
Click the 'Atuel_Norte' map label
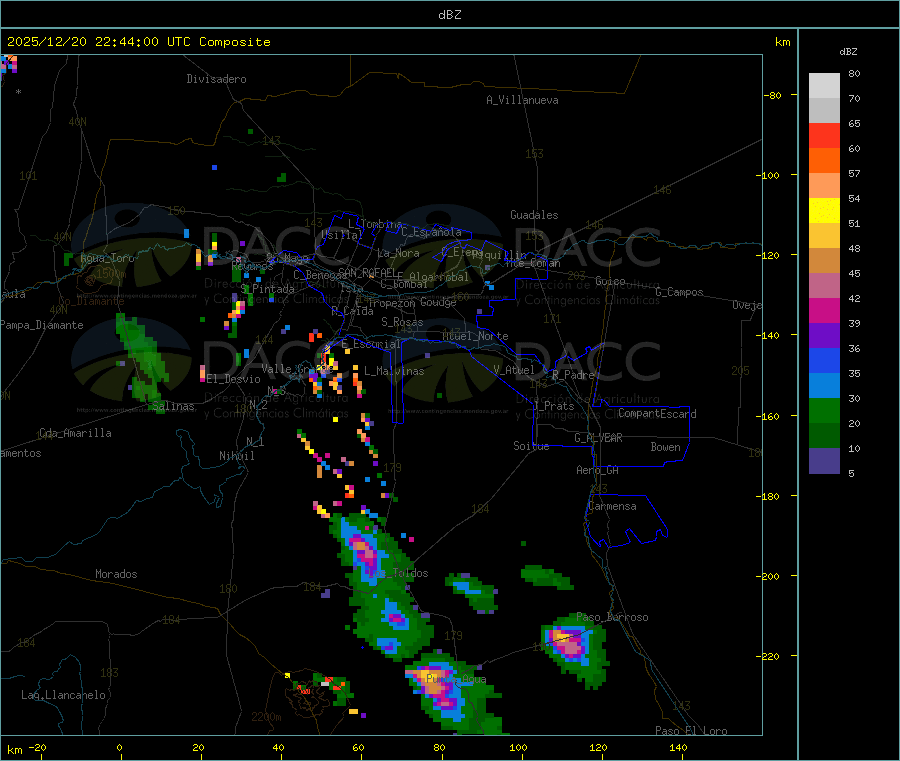click(475, 336)
